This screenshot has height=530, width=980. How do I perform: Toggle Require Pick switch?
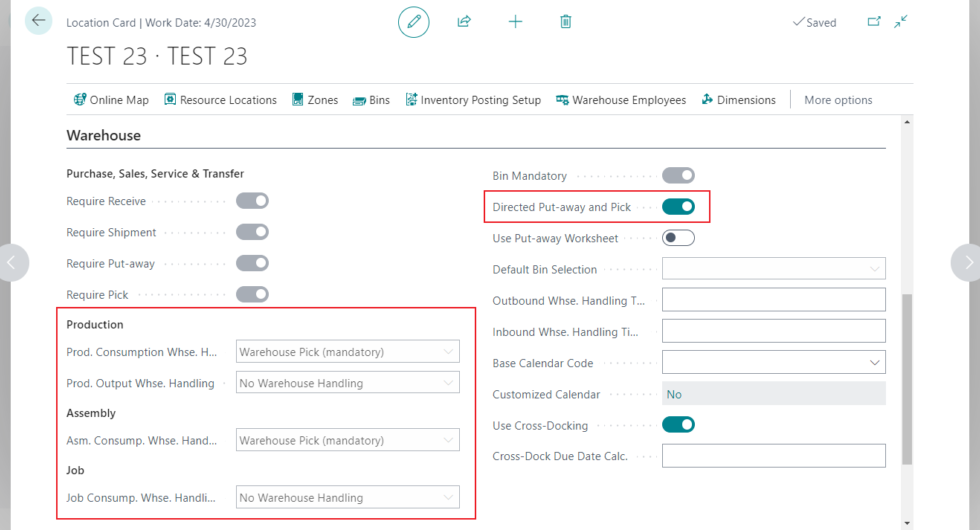coord(252,294)
